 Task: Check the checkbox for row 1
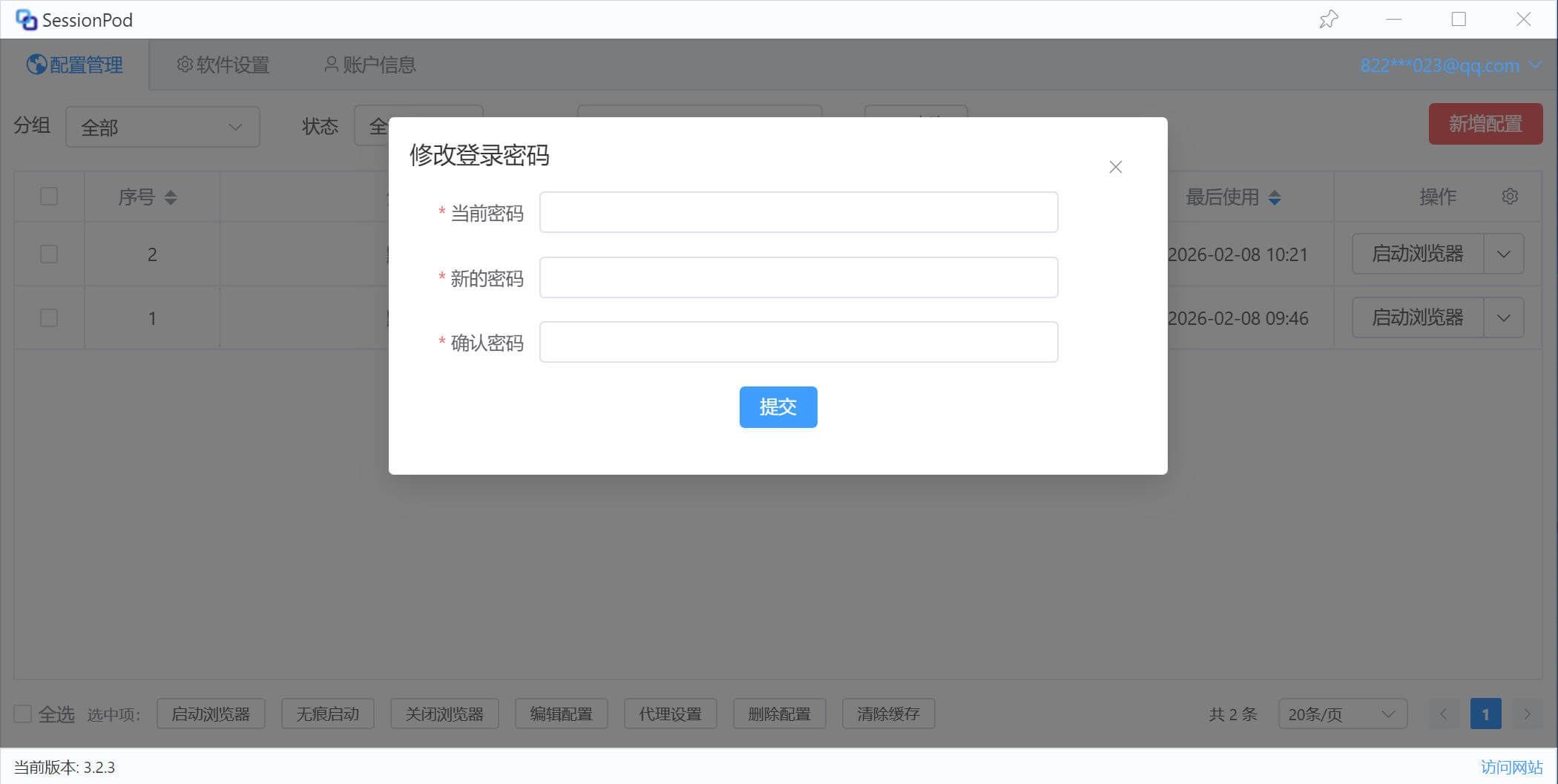coord(49,318)
